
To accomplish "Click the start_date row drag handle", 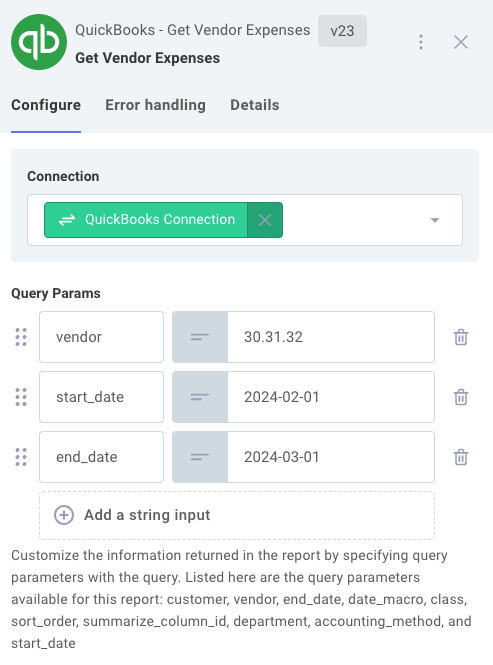I will tap(21, 397).
